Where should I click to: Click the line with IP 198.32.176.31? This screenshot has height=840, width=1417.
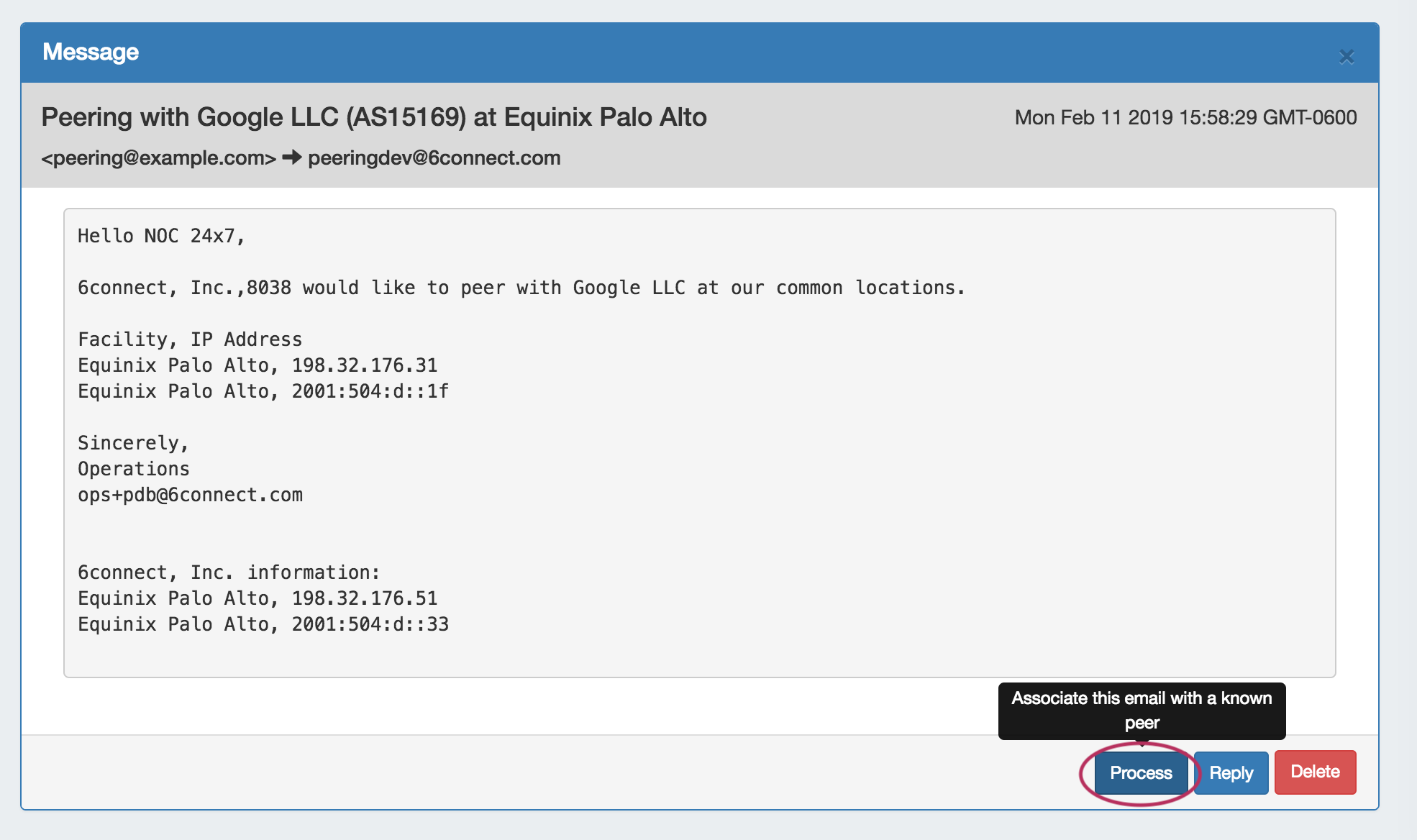[x=258, y=365]
